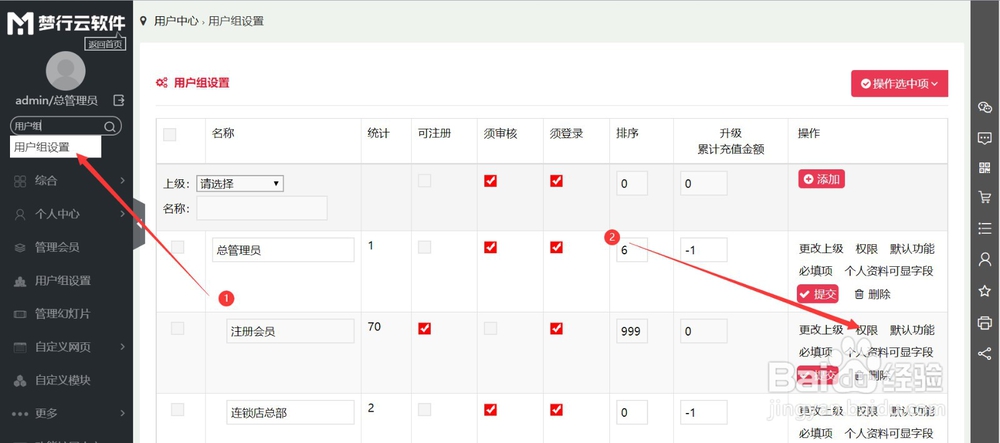Image resolution: width=1000 pixels, height=443 pixels.
Task: Select the 总管理员 row checkbox
Action: 178,247
